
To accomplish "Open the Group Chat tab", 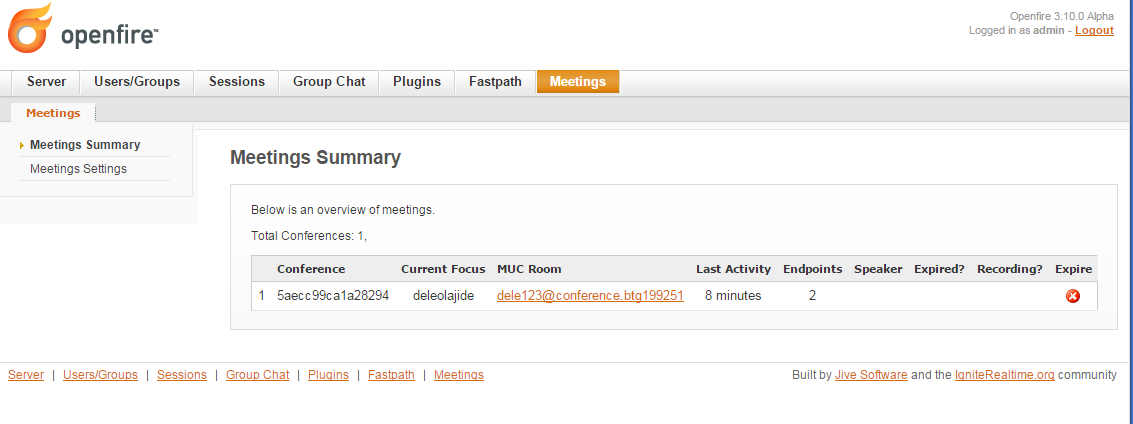I will click(329, 82).
